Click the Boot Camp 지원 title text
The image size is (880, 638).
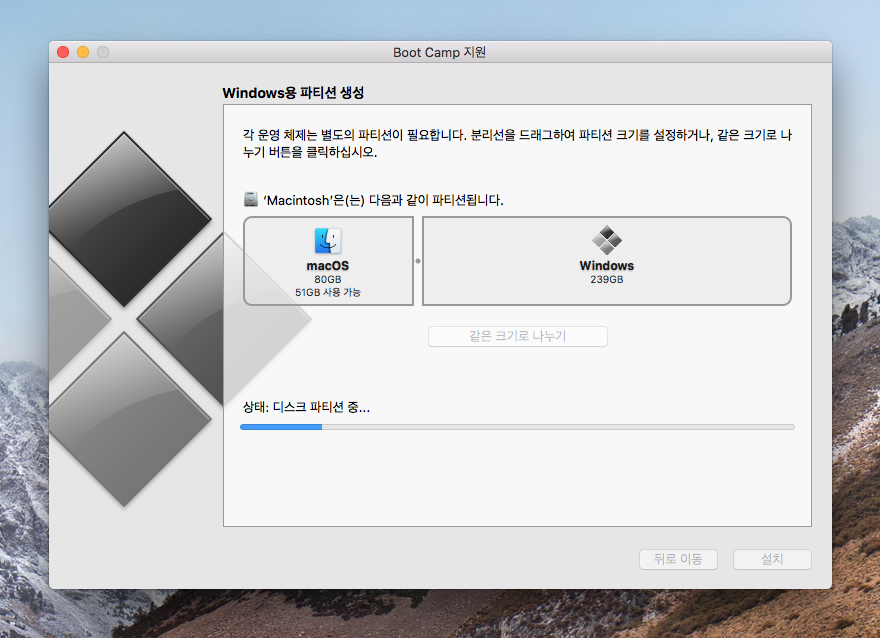[x=439, y=52]
